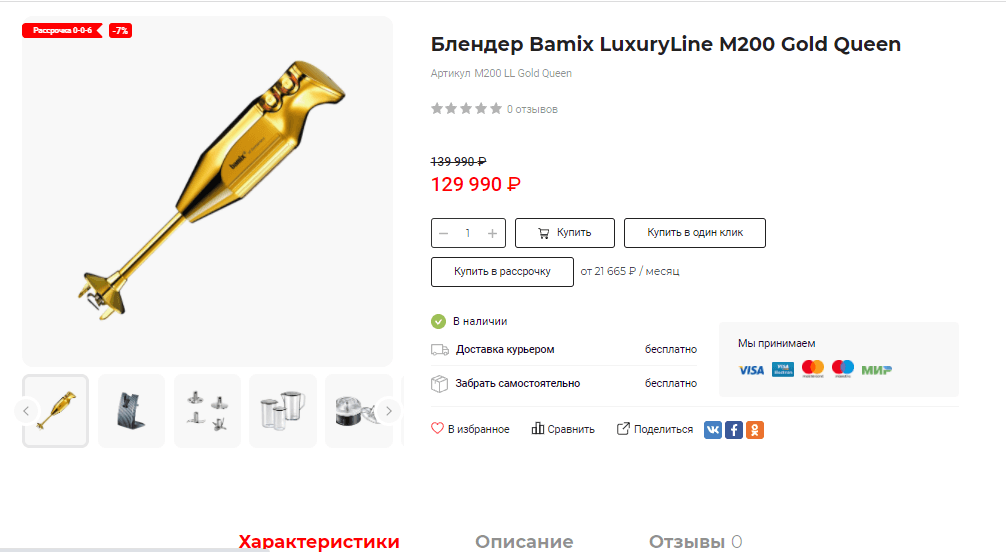Viewport: 1006px width, 552px height.
Task: Click the self-pickup box icon
Action: point(439,383)
